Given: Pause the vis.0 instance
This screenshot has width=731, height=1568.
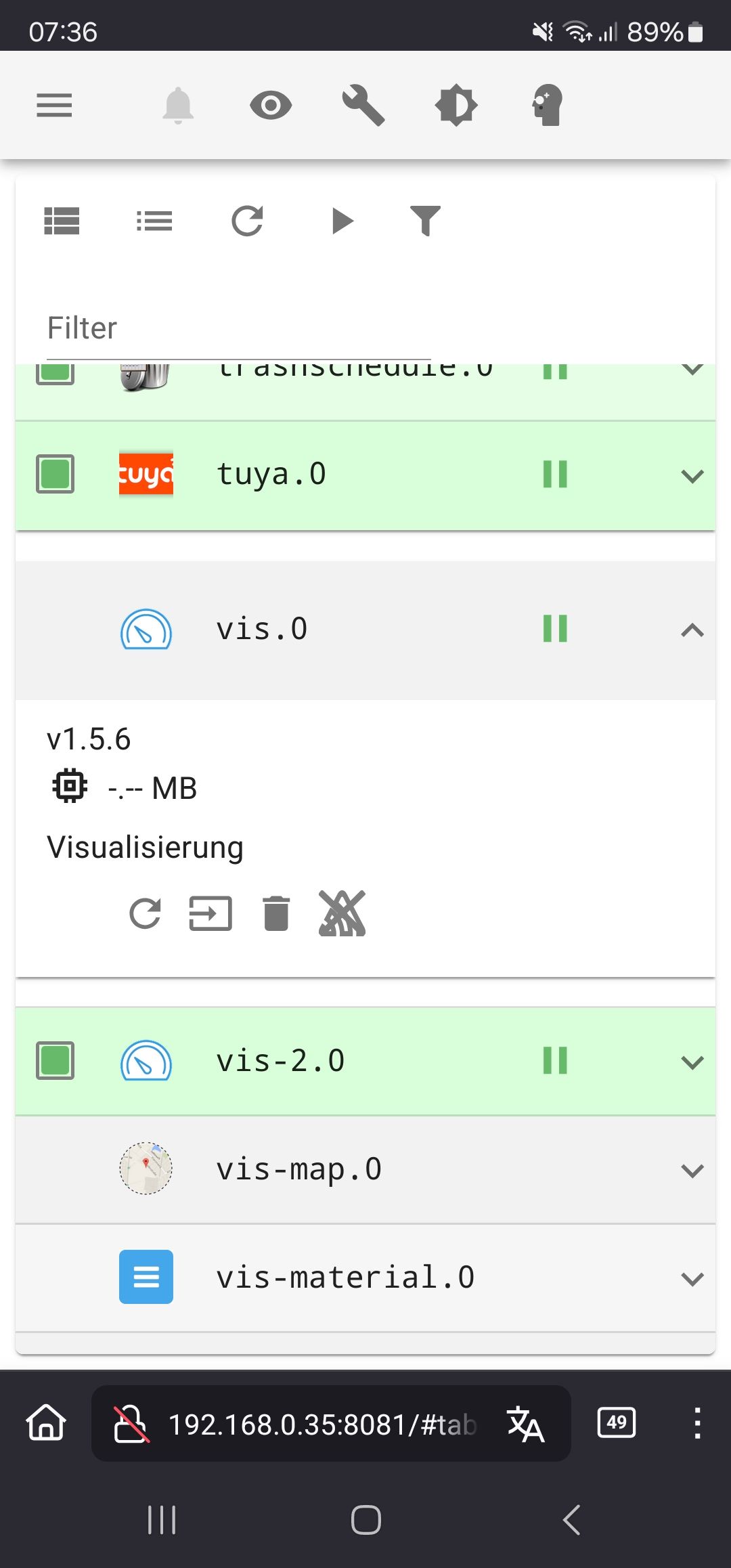Looking at the screenshot, I should pos(555,629).
